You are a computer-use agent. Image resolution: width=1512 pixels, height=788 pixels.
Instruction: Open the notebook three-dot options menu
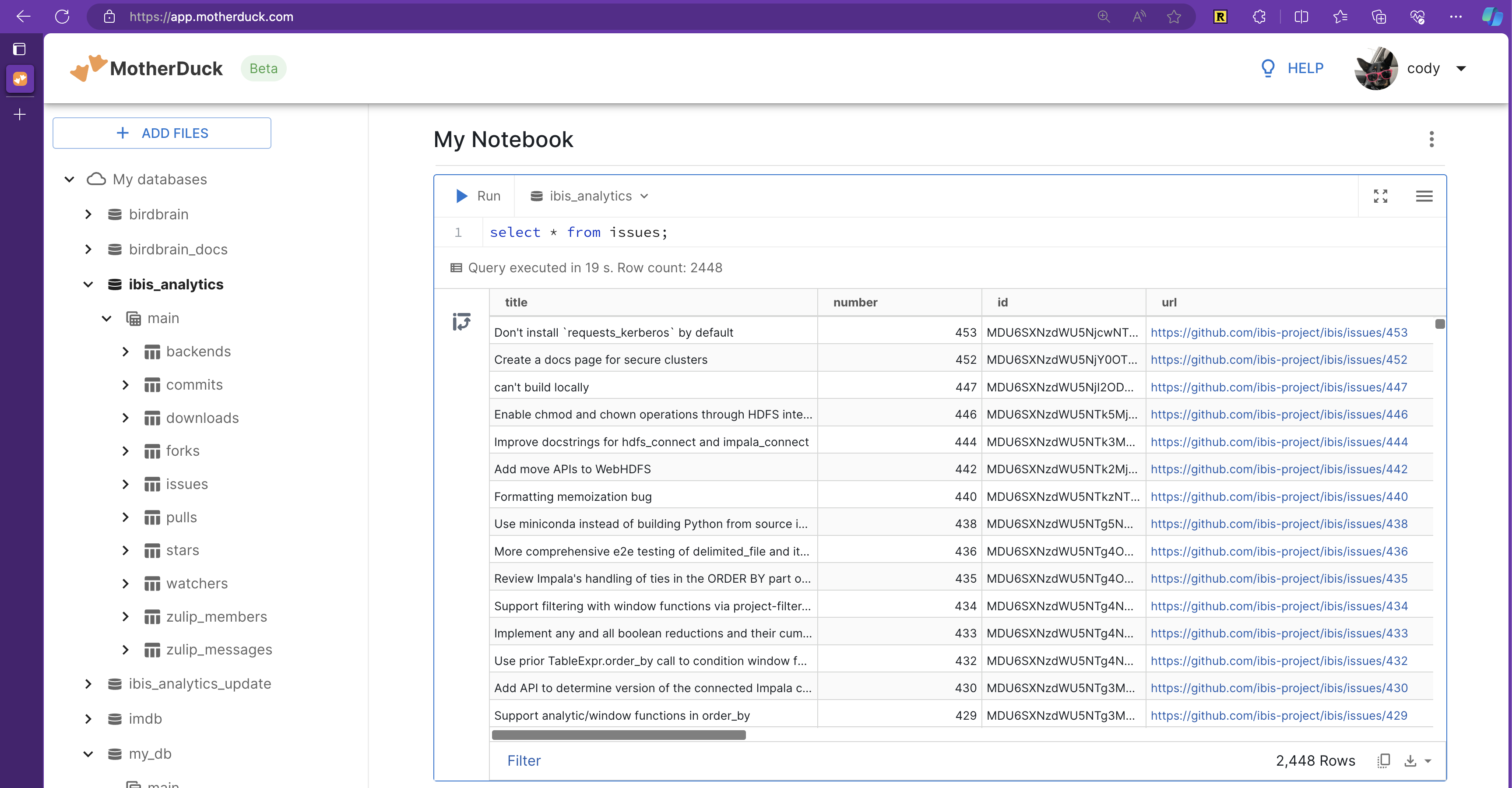[x=1431, y=139]
